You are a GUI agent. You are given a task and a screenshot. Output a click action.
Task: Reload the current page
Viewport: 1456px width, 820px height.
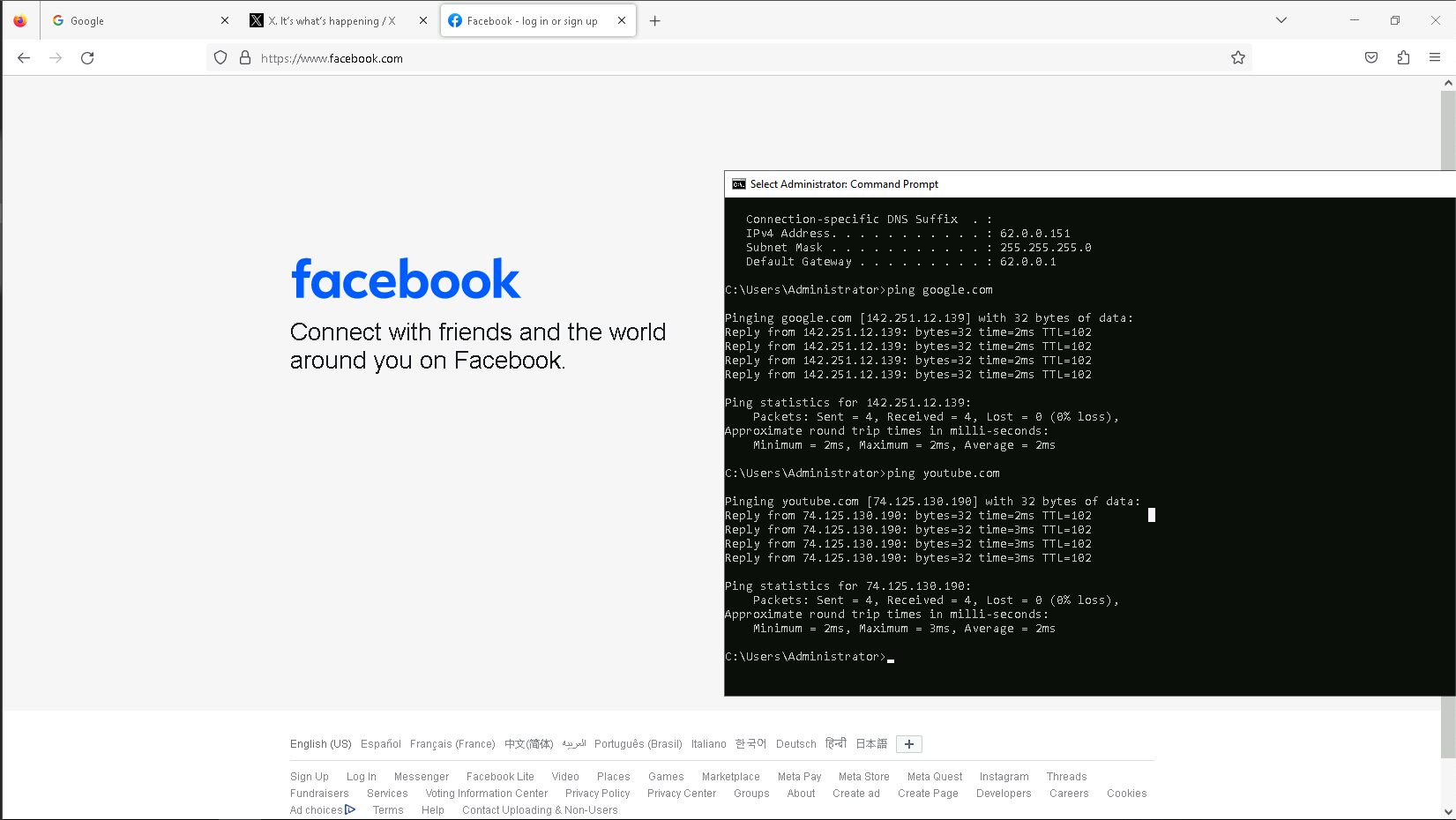tap(87, 58)
